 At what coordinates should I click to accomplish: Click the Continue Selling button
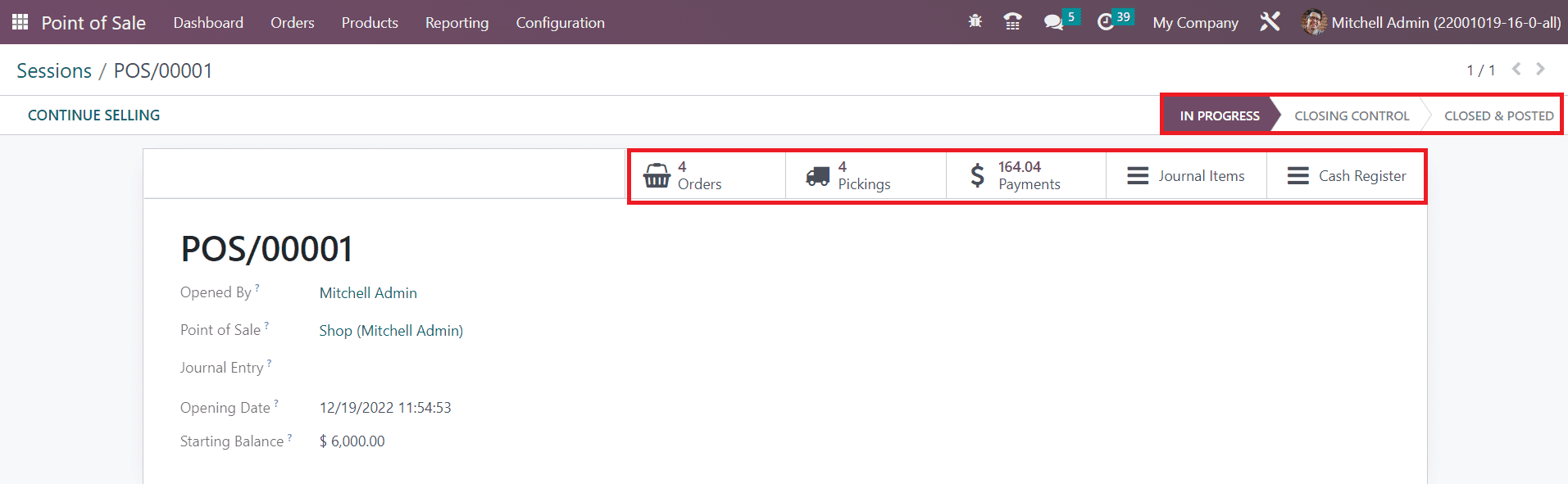click(93, 115)
